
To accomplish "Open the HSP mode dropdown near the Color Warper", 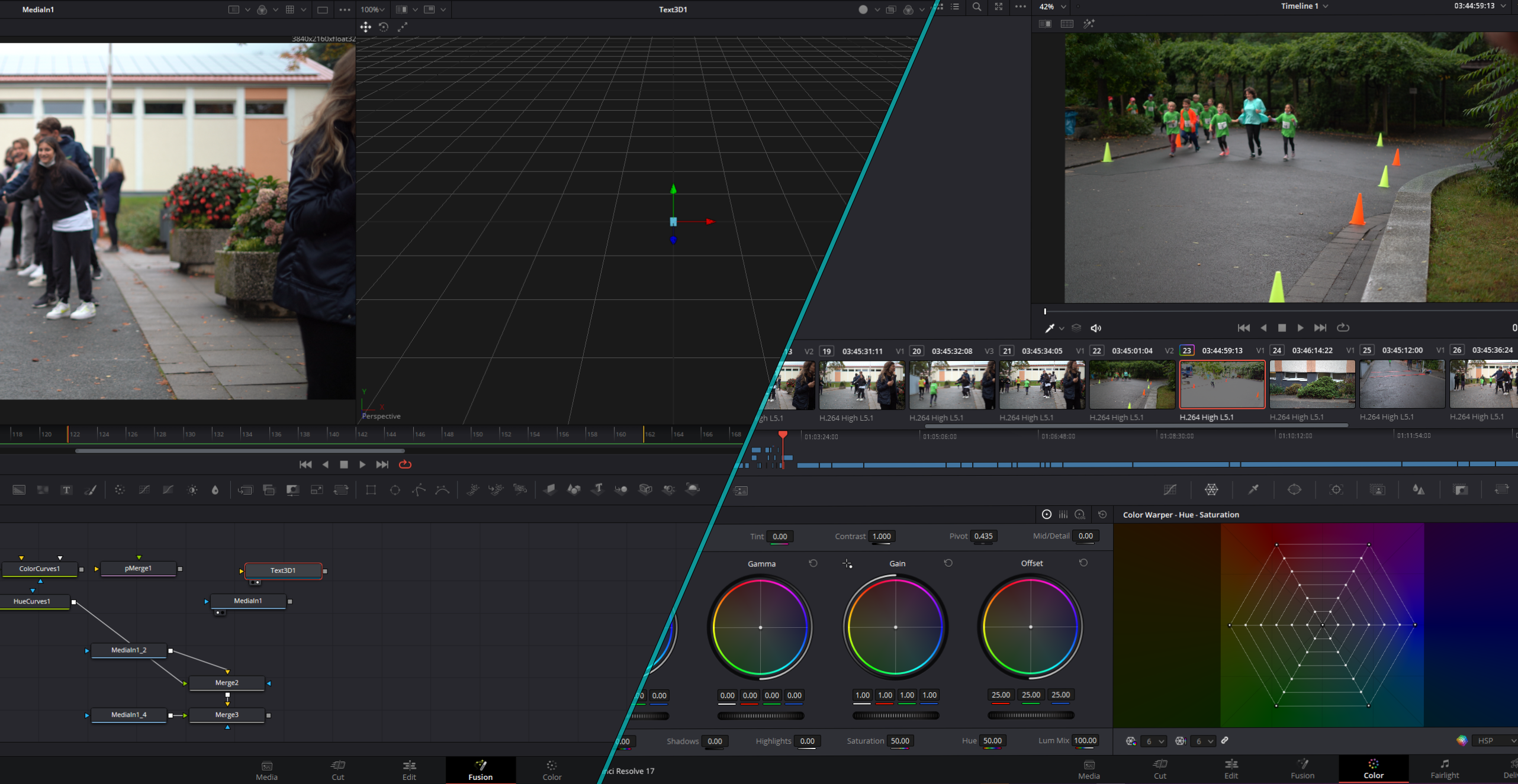I will coord(1494,741).
